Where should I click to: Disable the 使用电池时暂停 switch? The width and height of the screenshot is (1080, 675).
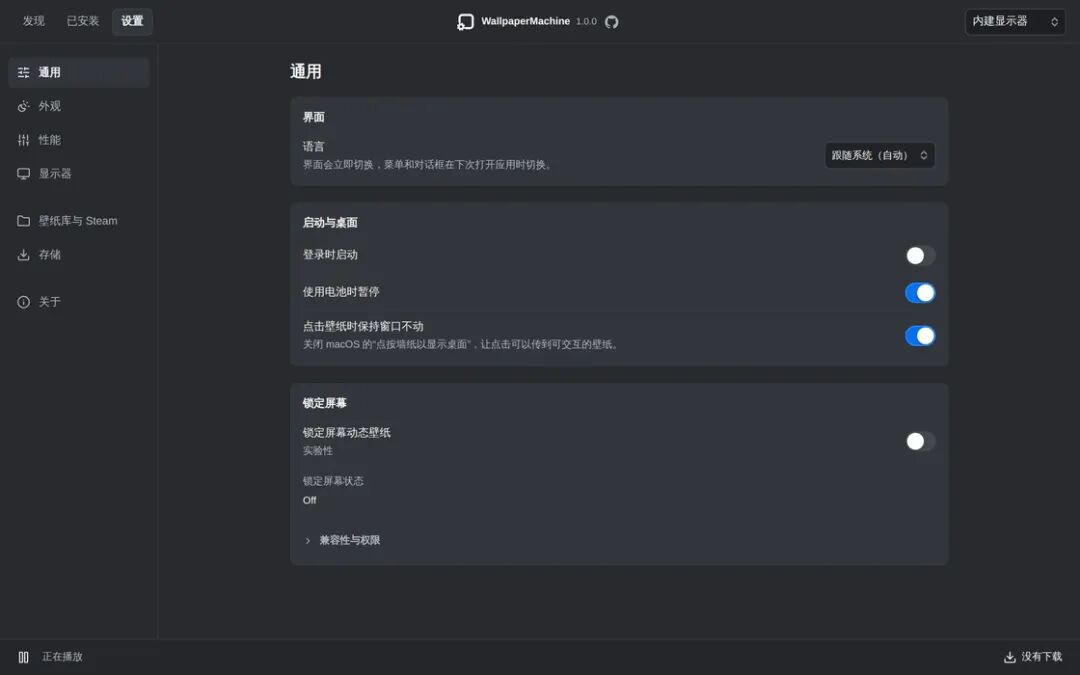[920, 293]
